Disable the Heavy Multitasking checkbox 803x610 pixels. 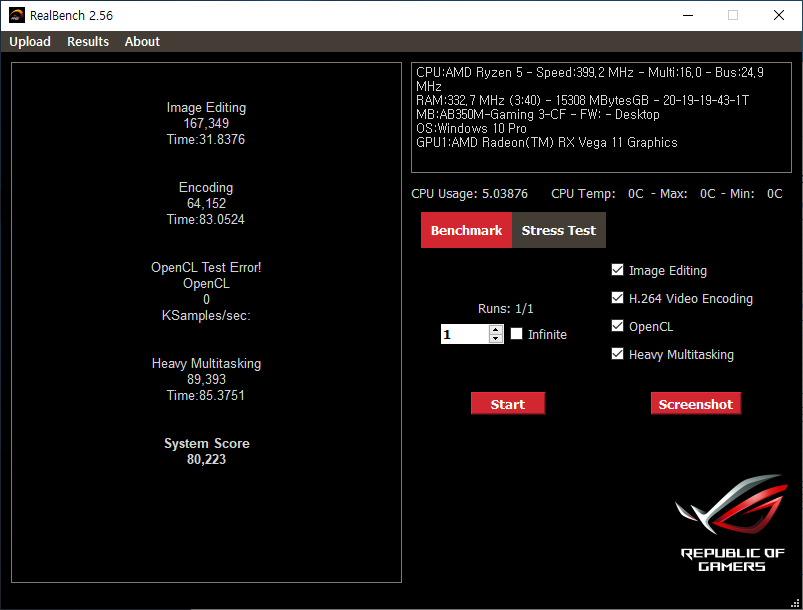point(618,354)
